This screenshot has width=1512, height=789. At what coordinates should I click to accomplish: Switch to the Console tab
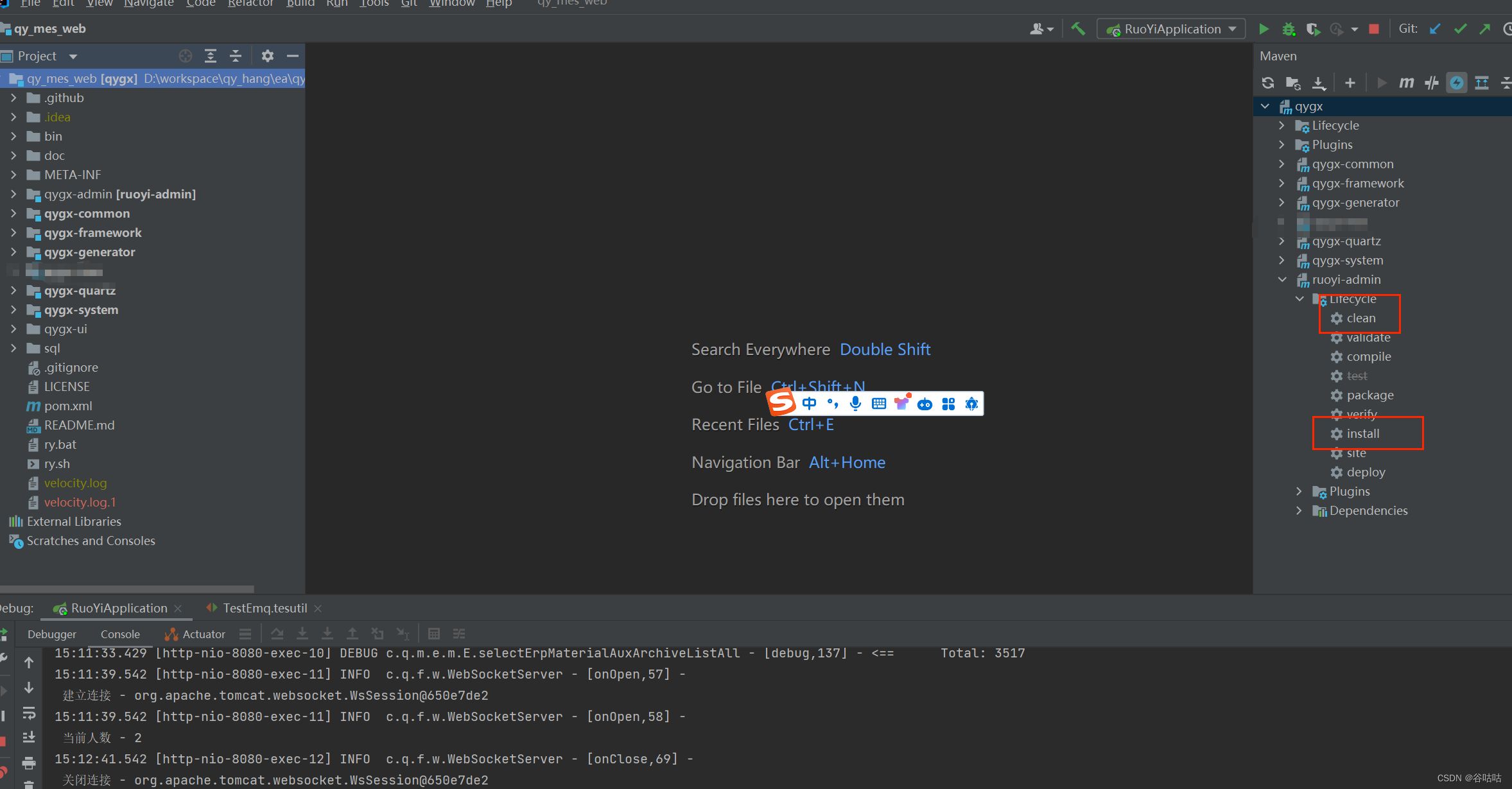pyautogui.click(x=120, y=634)
